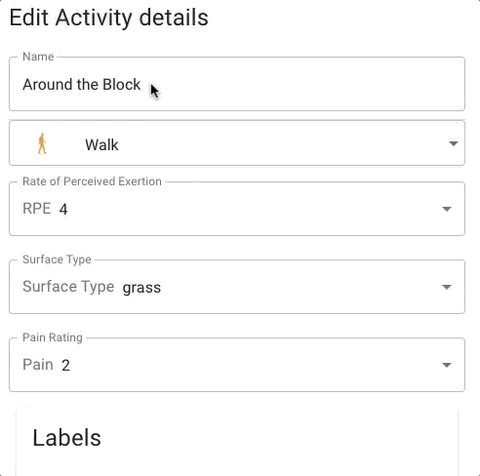Click the Labels section heading
Viewport: 480px width, 476px height.
[67, 438]
